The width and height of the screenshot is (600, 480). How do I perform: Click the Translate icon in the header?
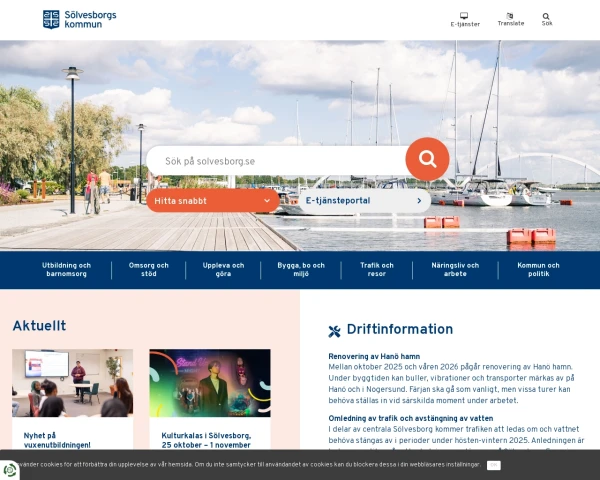tap(510, 16)
